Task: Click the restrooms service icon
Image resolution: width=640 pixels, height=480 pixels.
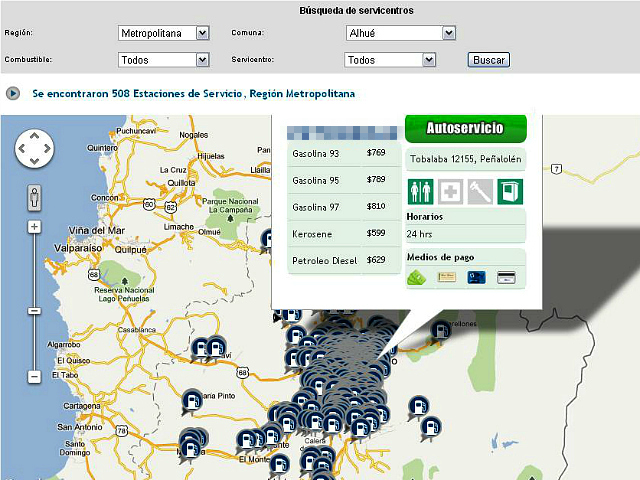Action: coord(420,191)
